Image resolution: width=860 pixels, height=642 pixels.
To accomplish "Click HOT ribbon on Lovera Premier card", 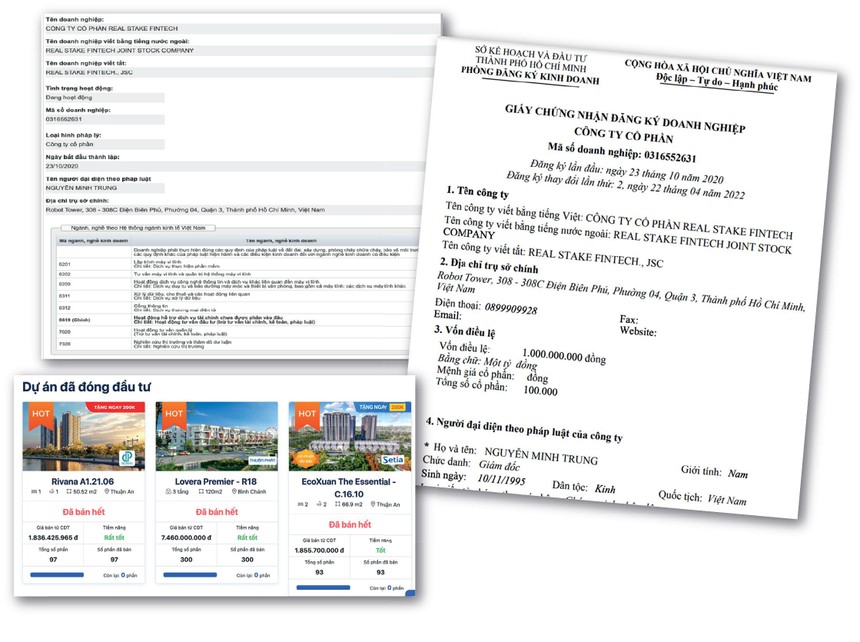I will point(173,412).
